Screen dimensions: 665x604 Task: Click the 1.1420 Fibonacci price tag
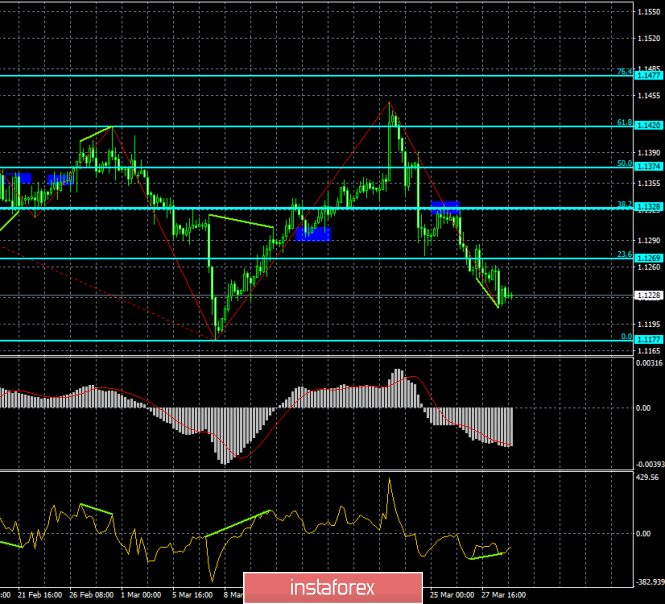pyautogui.click(x=647, y=126)
